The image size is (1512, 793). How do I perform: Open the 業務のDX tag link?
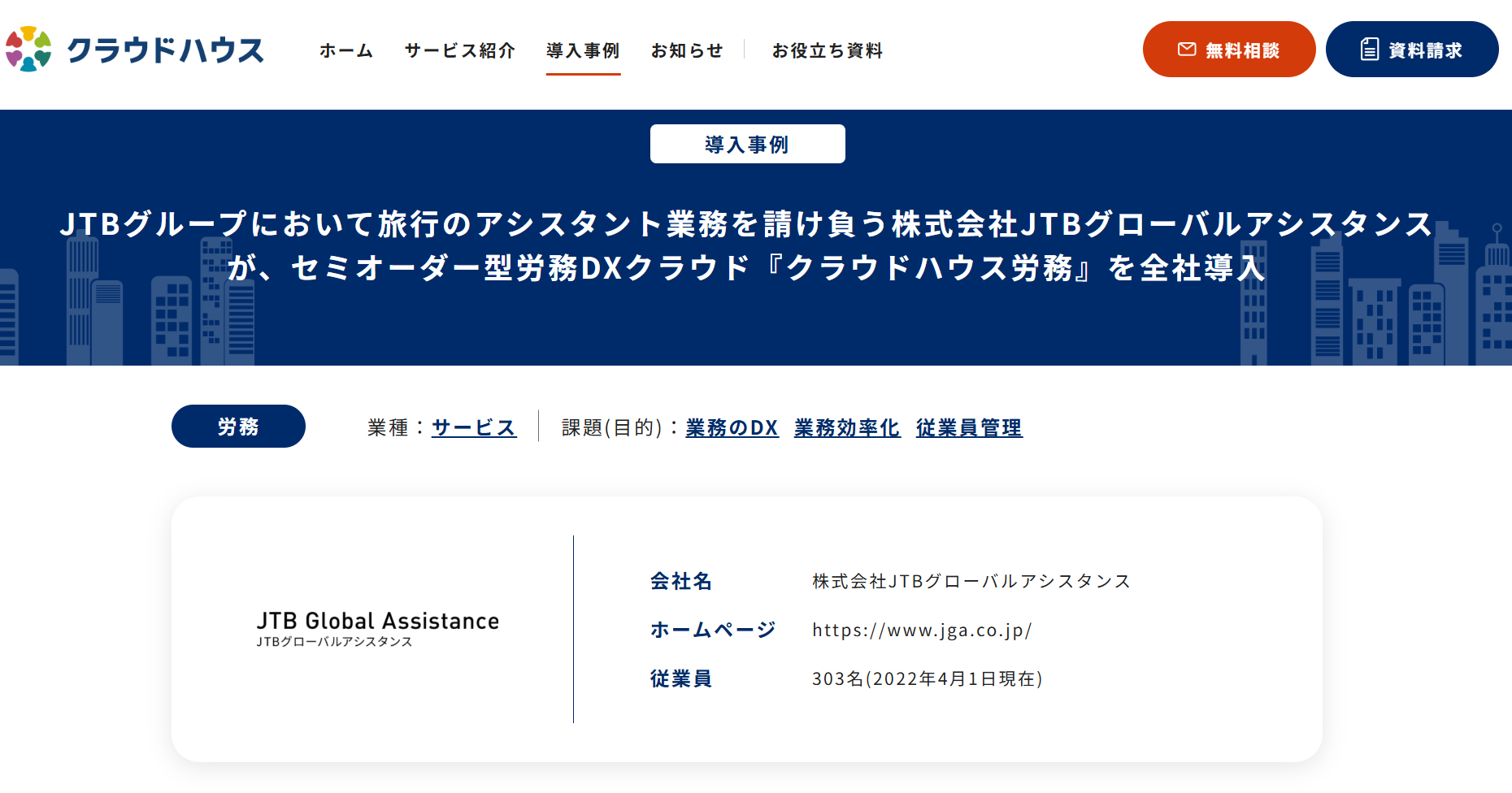pyautogui.click(x=732, y=427)
